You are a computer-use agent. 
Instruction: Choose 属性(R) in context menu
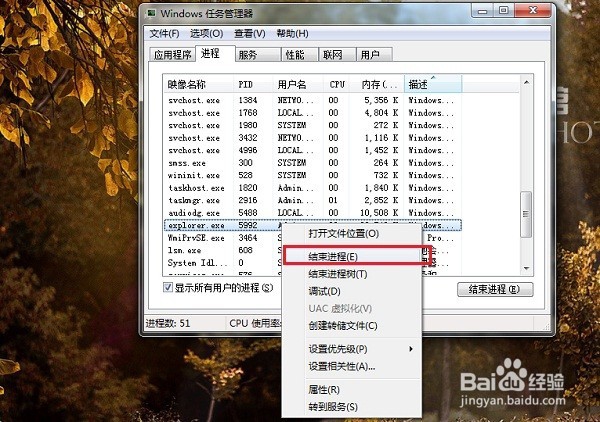[x=352, y=389]
